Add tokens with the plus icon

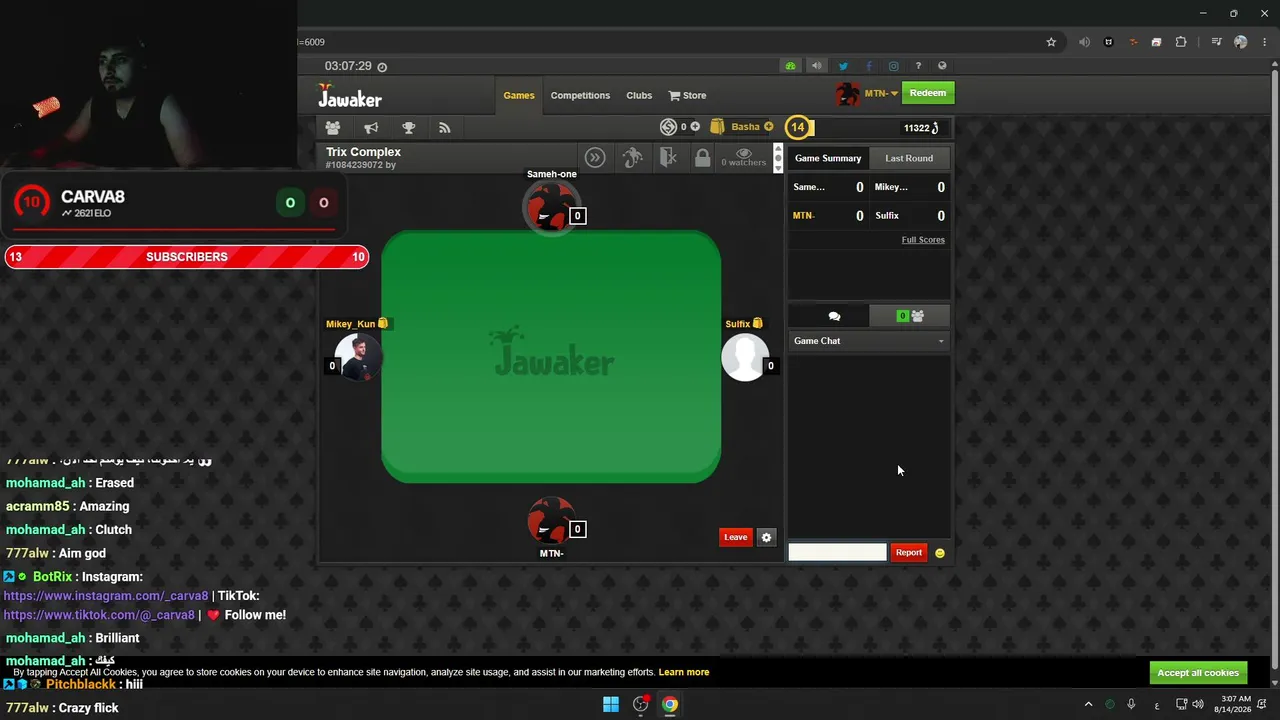[x=695, y=127]
